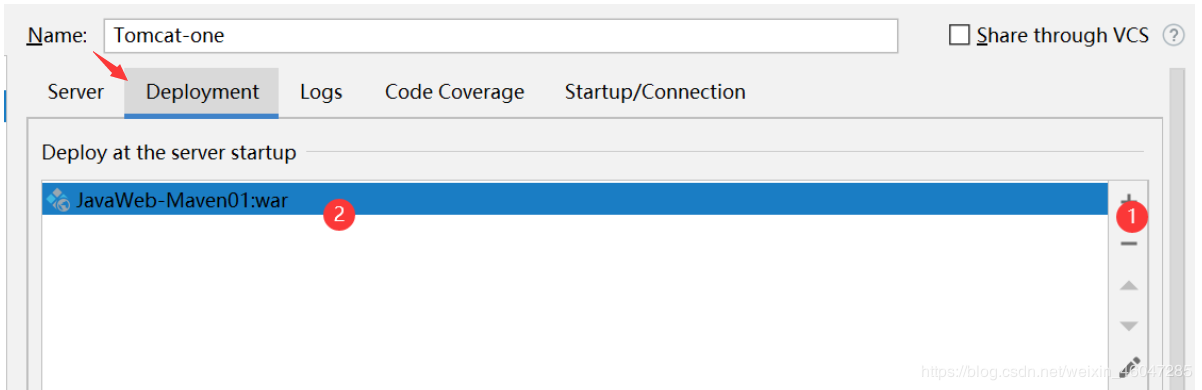1202x390 pixels.
Task: Select the Deployment tab
Action: pyautogui.click(x=202, y=92)
